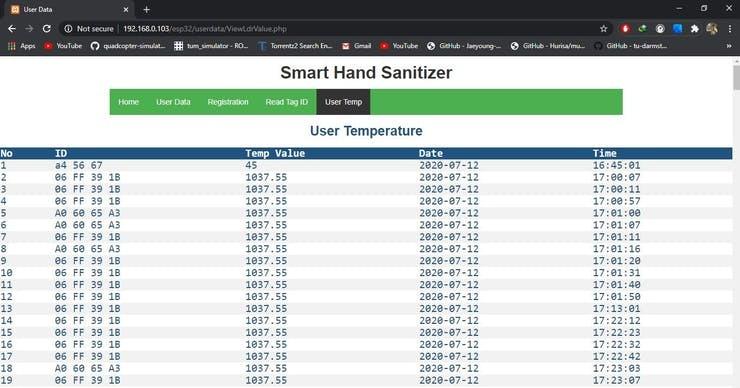Click time cell 17:22:12

pyautogui.click(x=617, y=321)
